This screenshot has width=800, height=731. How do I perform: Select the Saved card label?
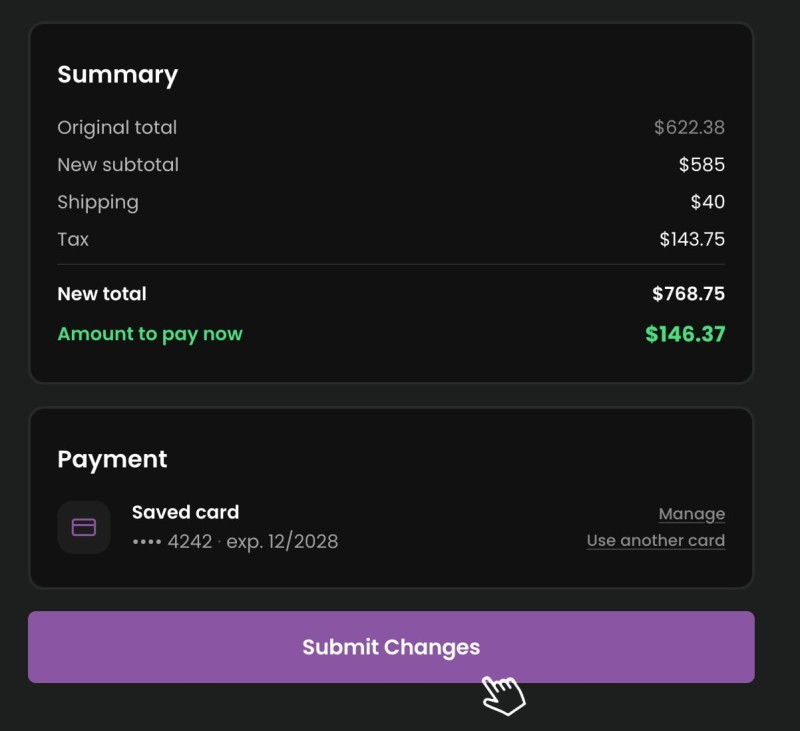pos(185,512)
